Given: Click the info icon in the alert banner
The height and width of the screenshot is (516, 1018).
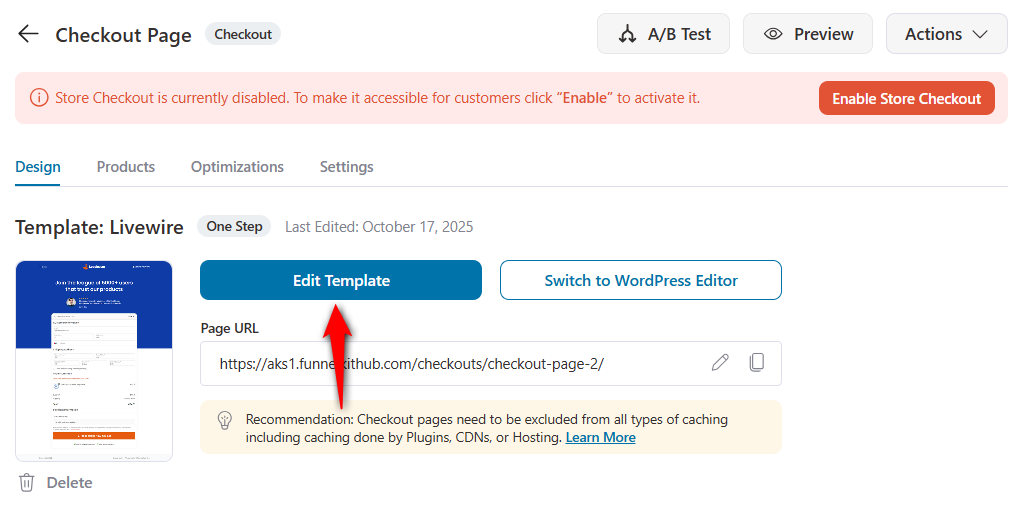Looking at the screenshot, I should [x=39, y=98].
